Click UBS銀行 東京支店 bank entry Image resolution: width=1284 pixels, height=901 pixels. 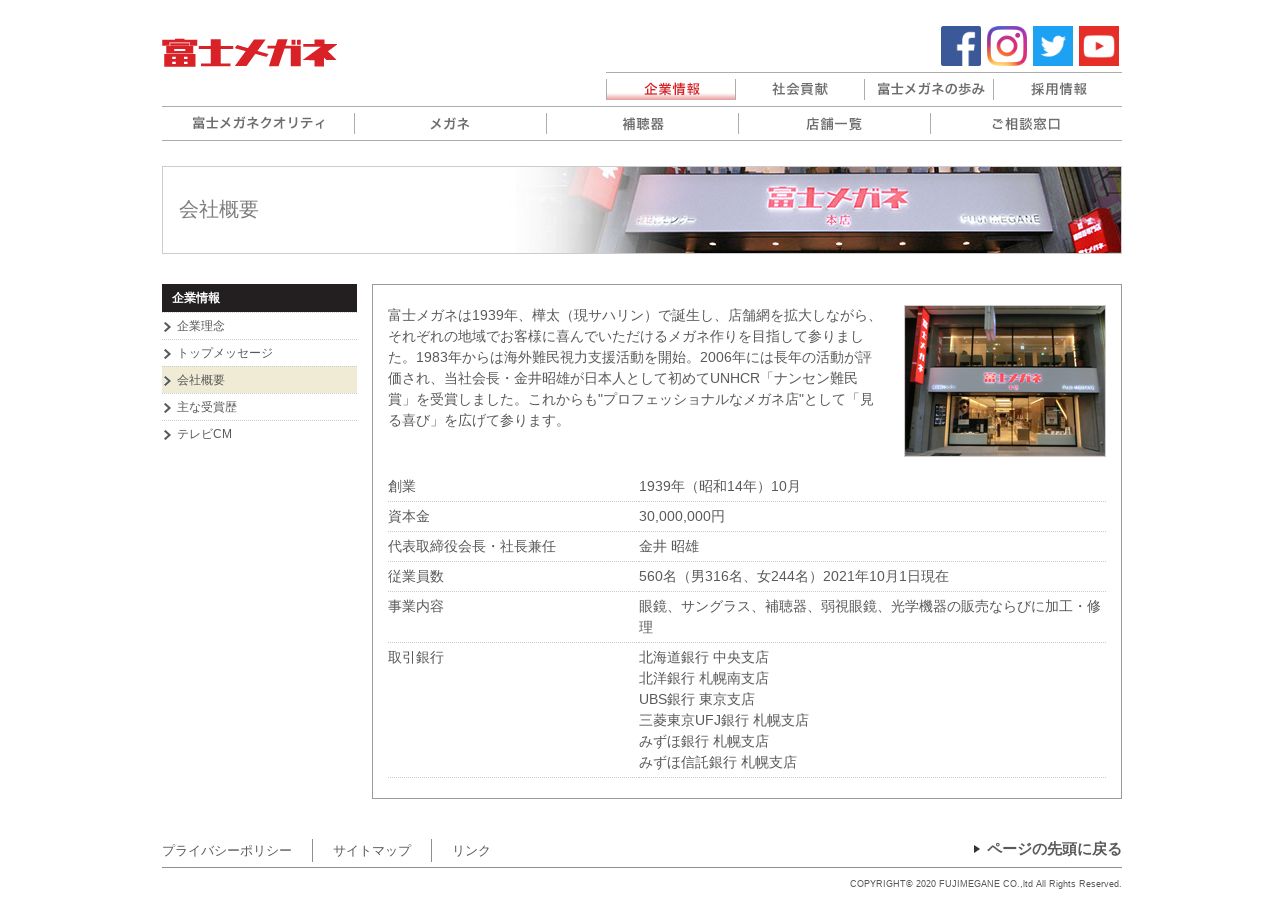pos(697,700)
